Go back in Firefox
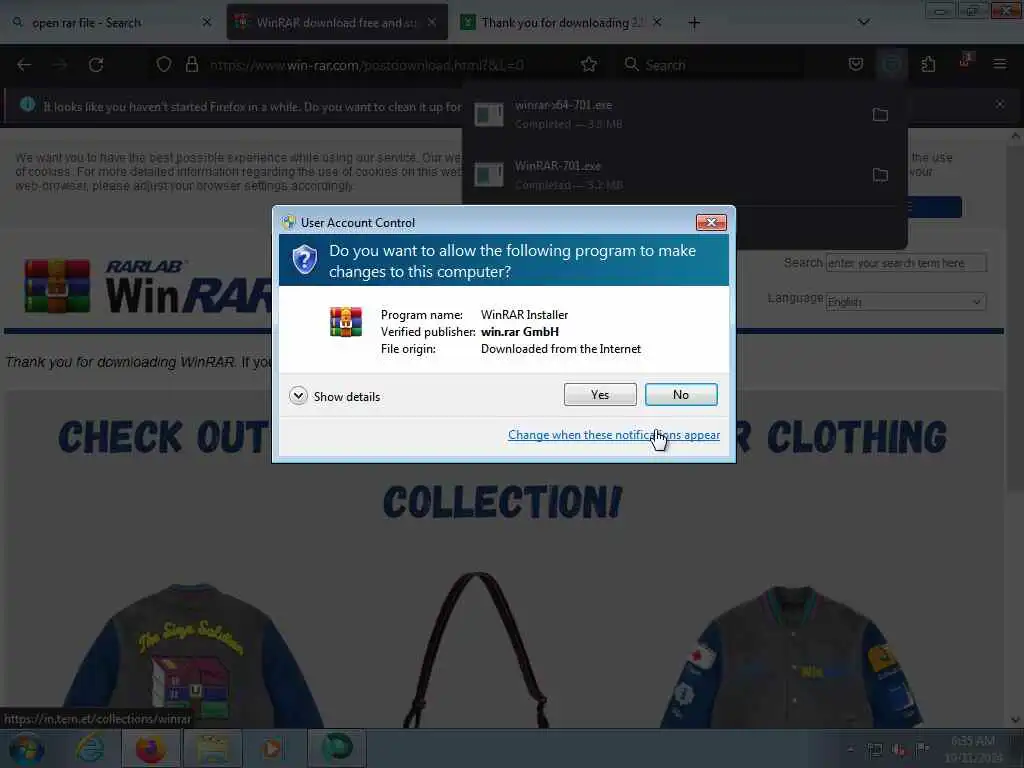The image size is (1024, 768). [24, 65]
